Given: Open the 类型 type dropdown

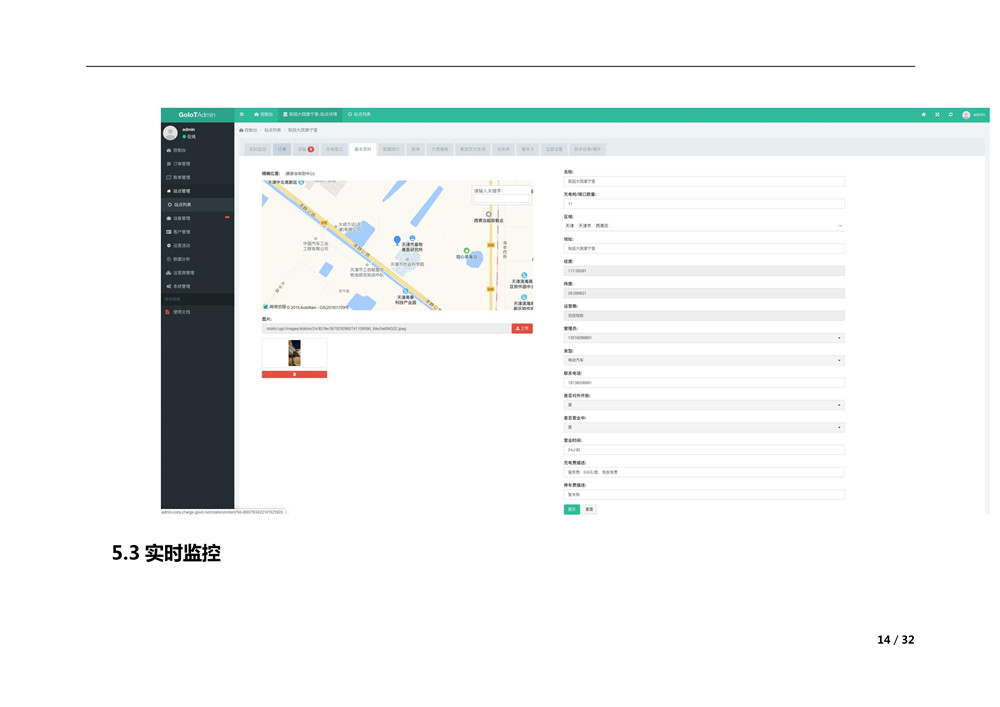Looking at the screenshot, I should (x=704, y=360).
